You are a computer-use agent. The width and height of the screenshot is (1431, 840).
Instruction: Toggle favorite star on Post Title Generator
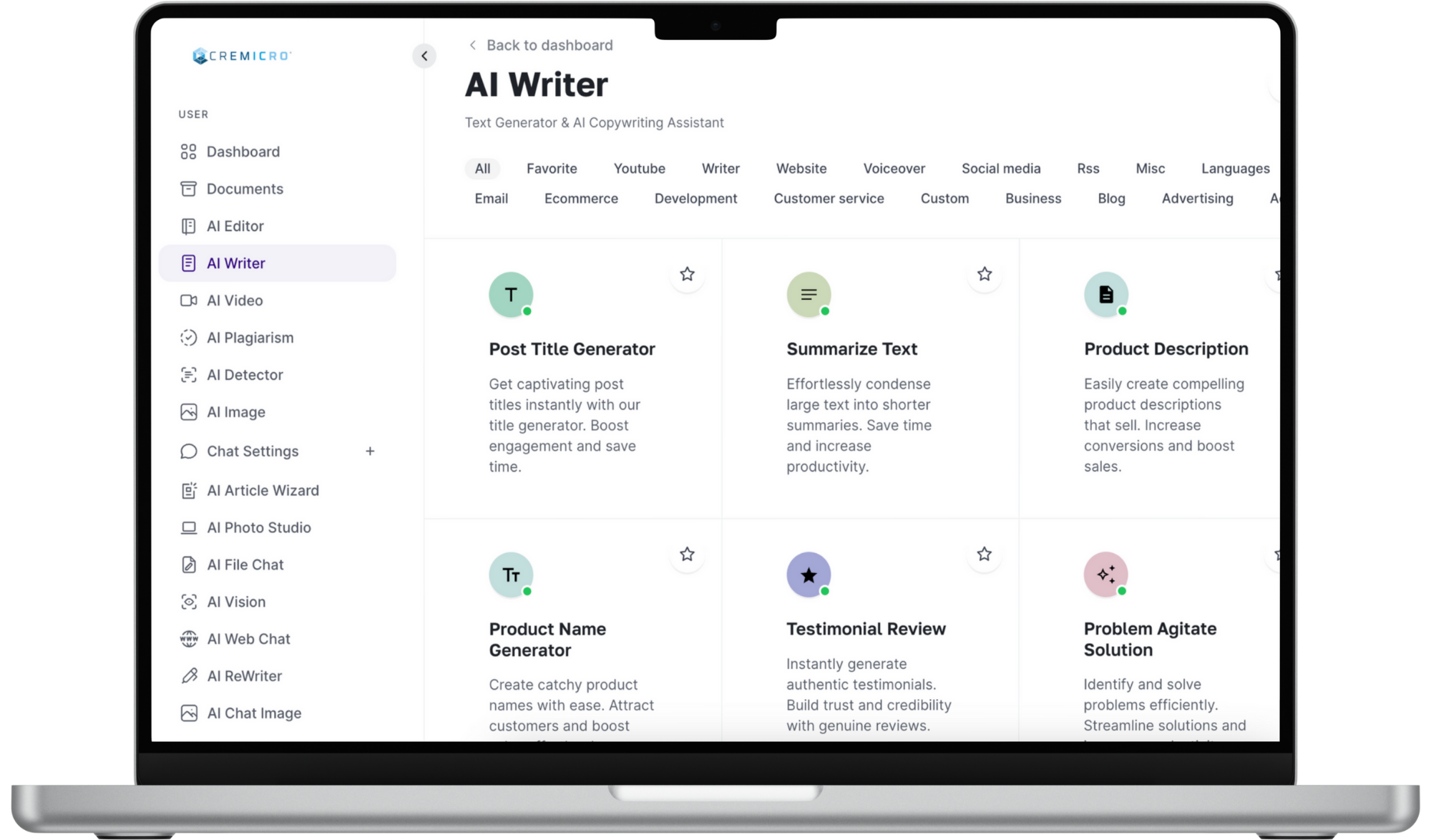pyautogui.click(x=687, y=274)
